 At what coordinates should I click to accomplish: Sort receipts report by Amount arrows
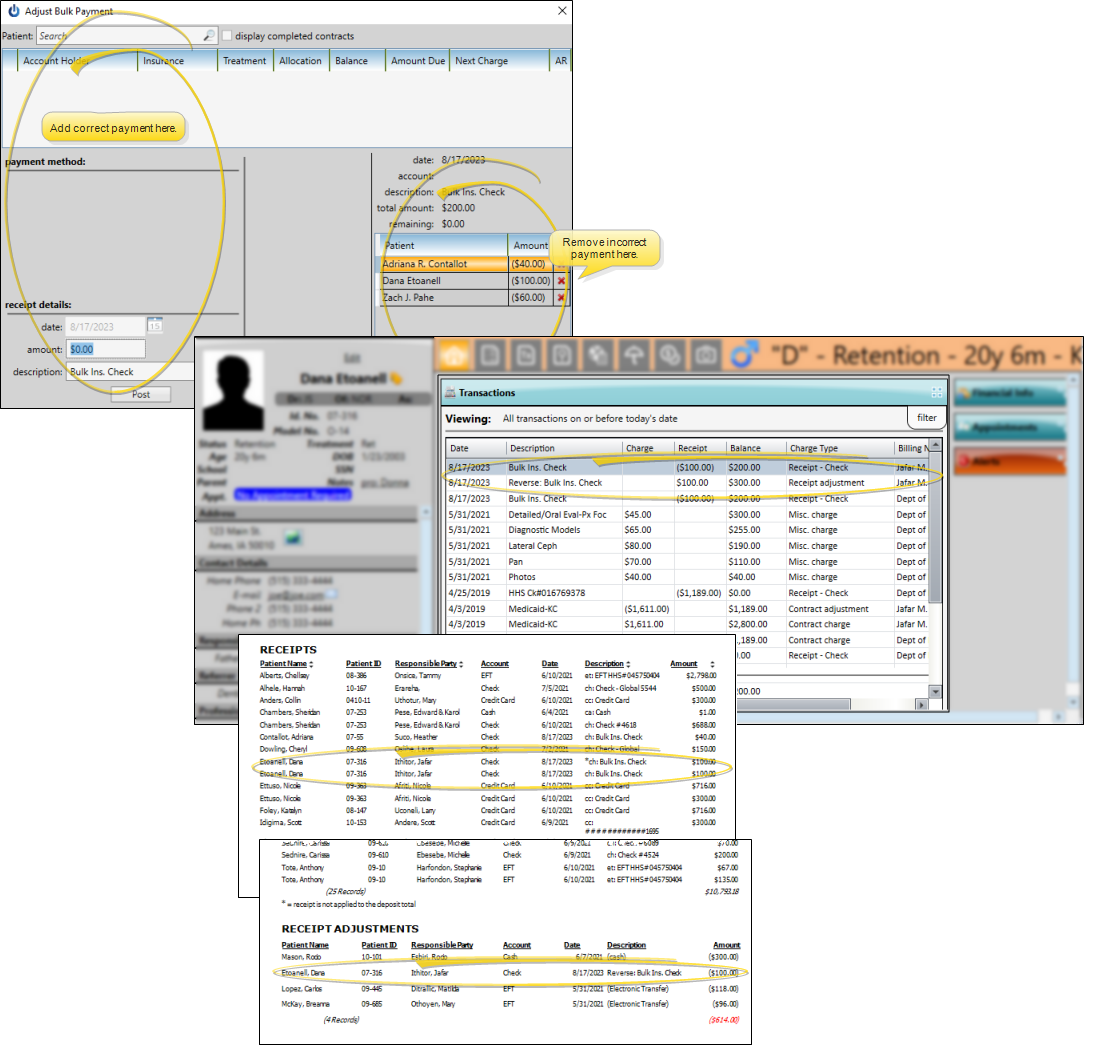[712, 664]
